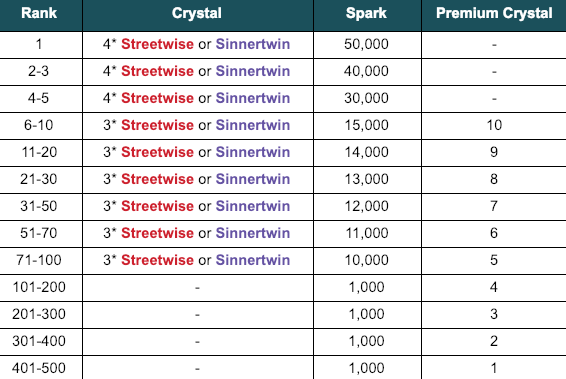
Task: Select the rank 401-500 cell
Action: click(41, 368)
